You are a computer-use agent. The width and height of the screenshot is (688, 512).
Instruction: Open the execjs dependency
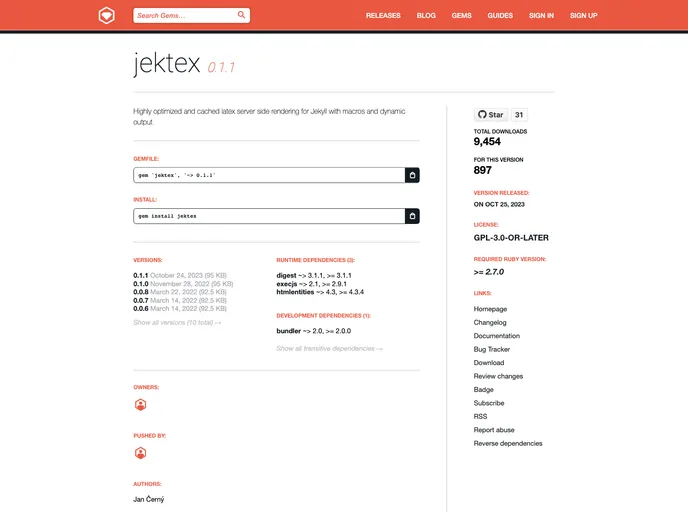click(x=287, y=284)
